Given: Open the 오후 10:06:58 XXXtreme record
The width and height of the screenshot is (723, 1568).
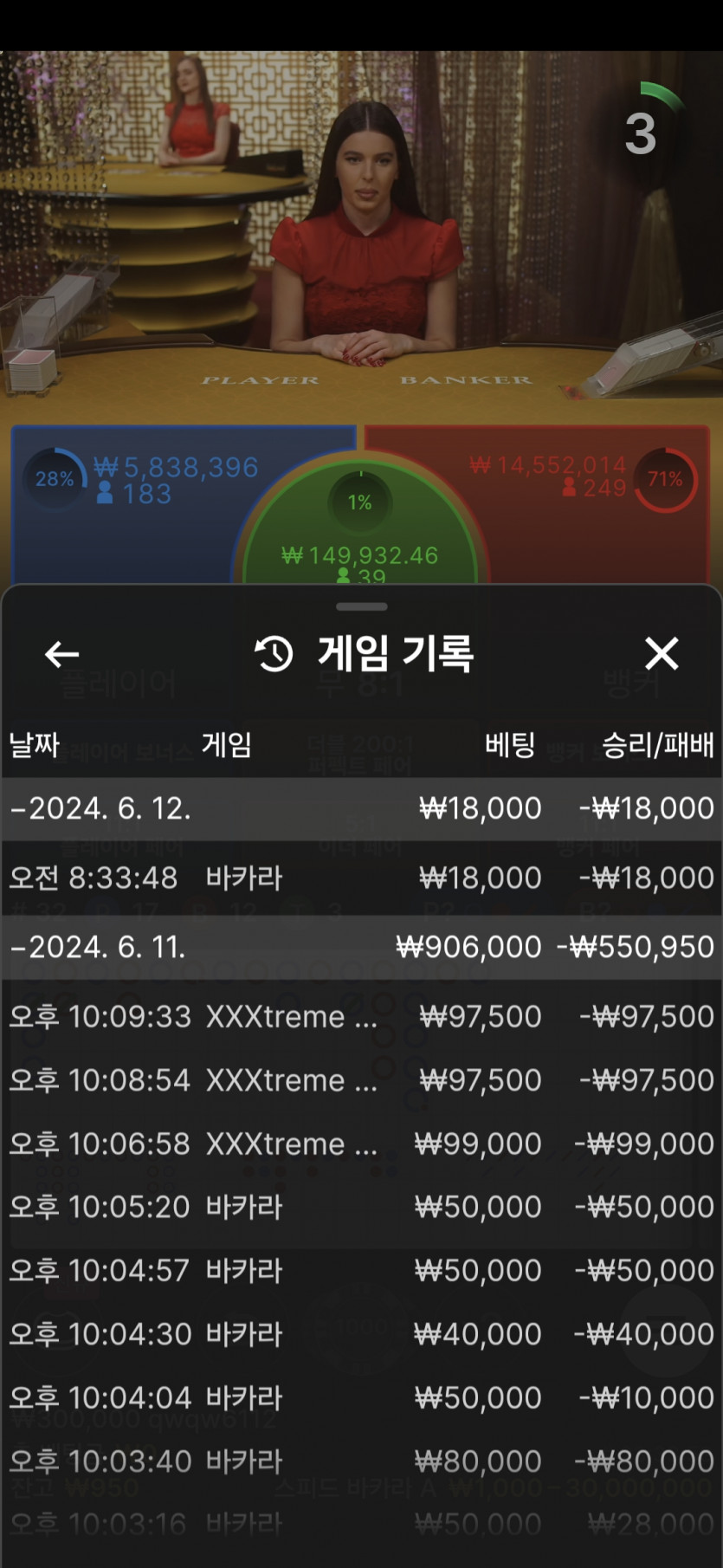Looking at the screenshot, I should (x=361, y=1144).
